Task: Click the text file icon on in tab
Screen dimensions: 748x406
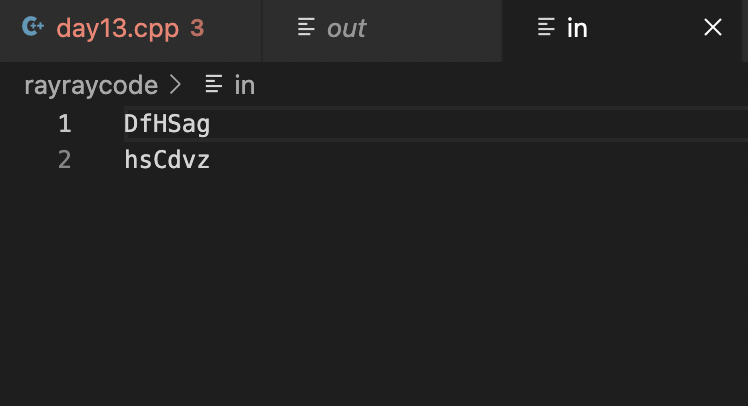Action: [x=546, y=27]
